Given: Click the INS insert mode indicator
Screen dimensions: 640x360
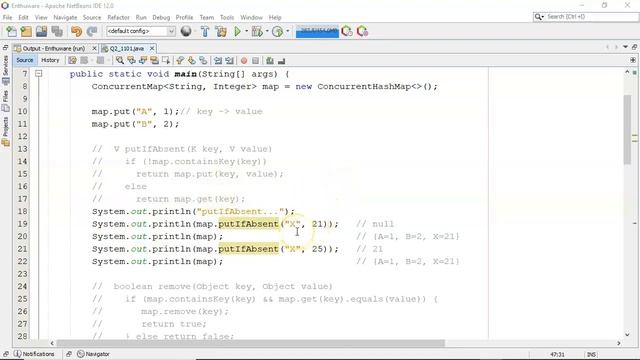Looking at the screenshot, I should 591,354.
